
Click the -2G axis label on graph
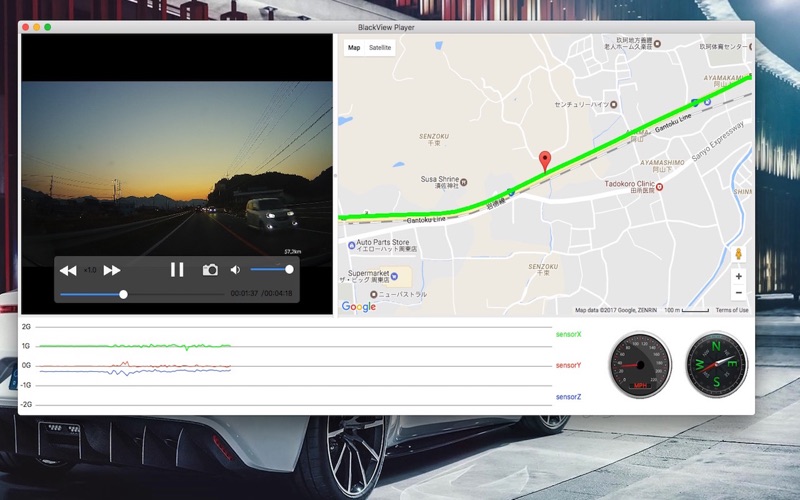click(26, 404)
